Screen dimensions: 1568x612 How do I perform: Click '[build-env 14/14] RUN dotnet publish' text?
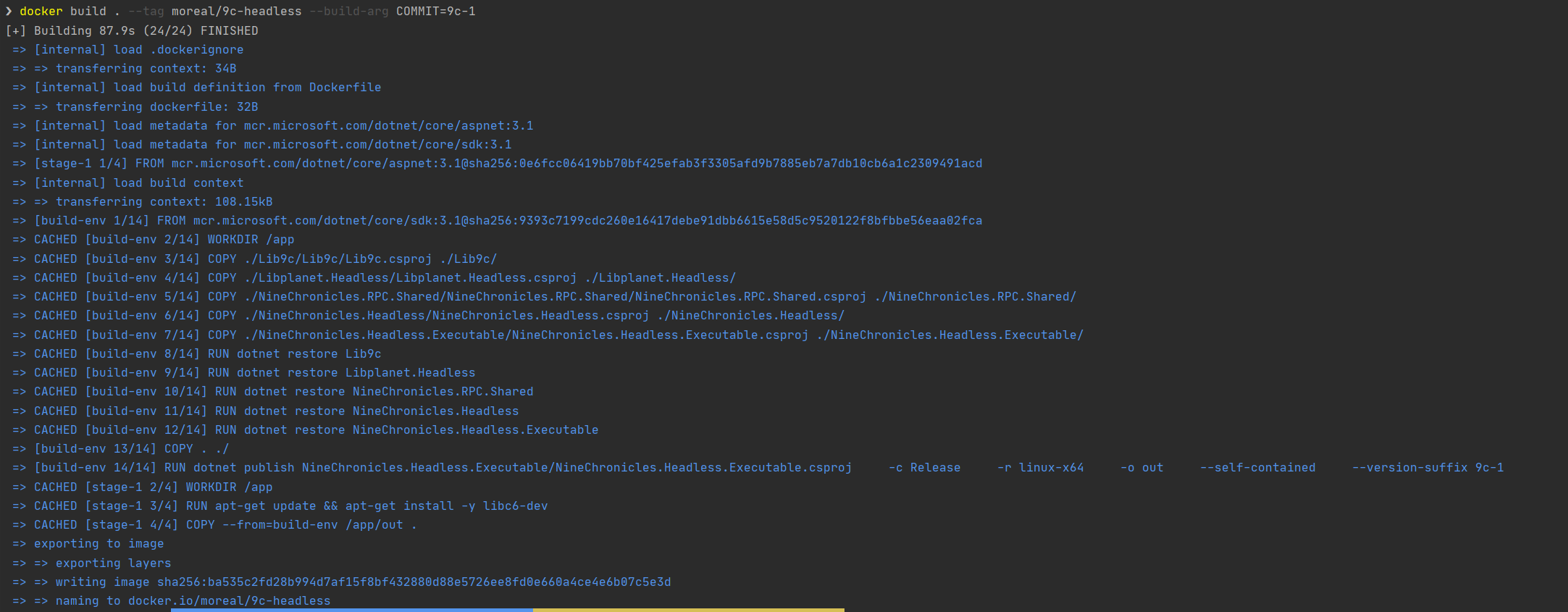tap(164, 467)
